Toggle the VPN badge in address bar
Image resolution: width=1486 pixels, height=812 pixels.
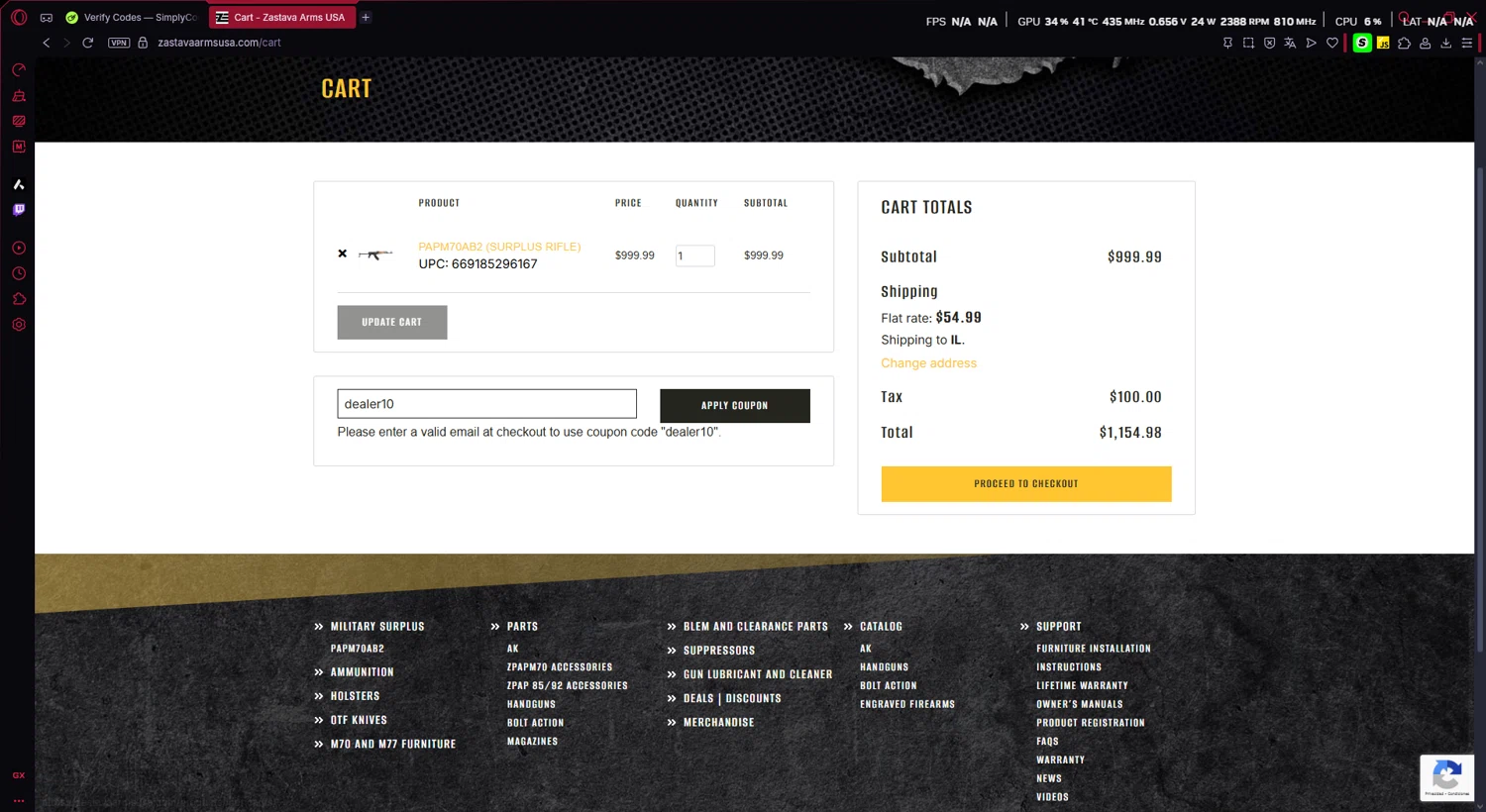pyautogui.click(x=119, y=43)
